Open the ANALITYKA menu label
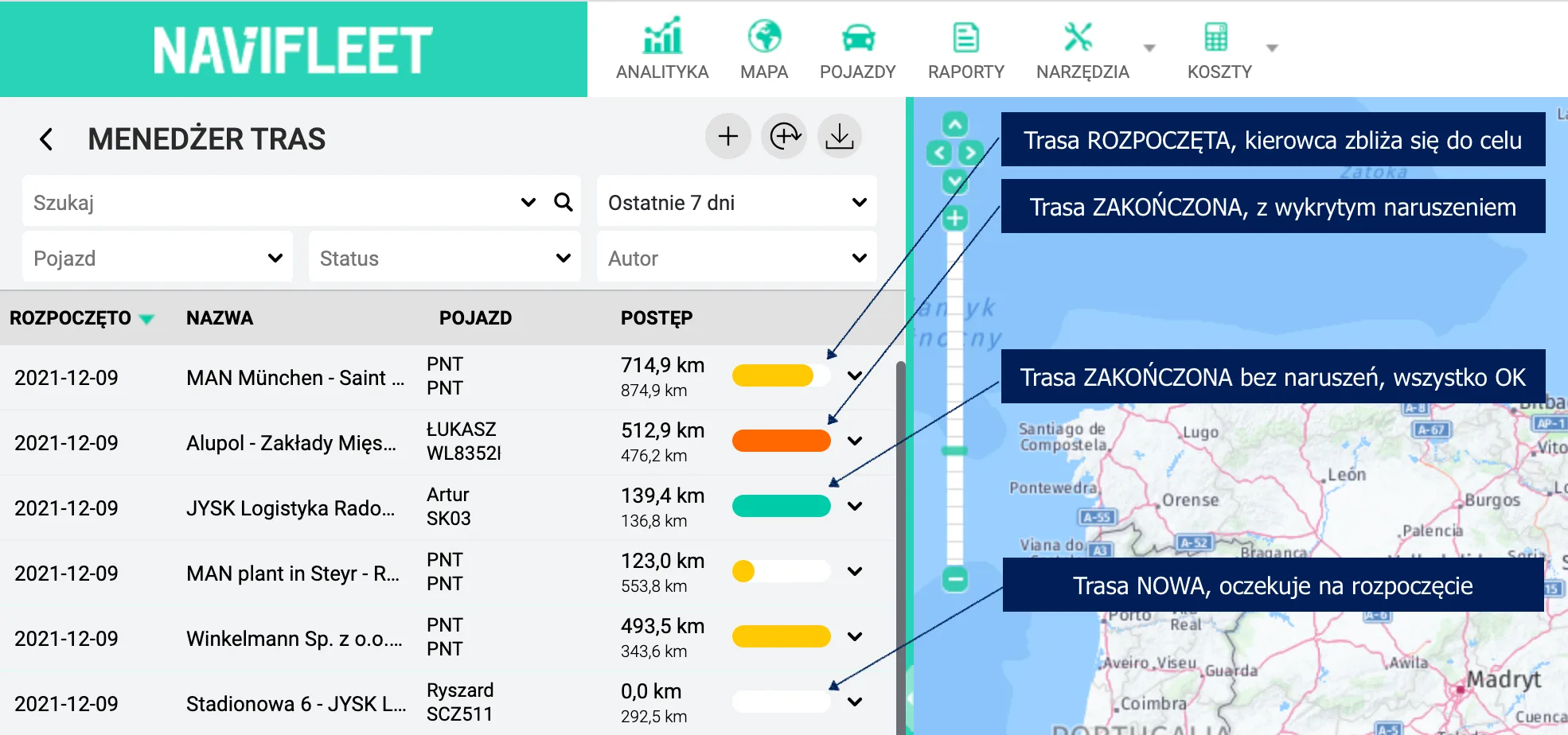 tap(662, 72)
